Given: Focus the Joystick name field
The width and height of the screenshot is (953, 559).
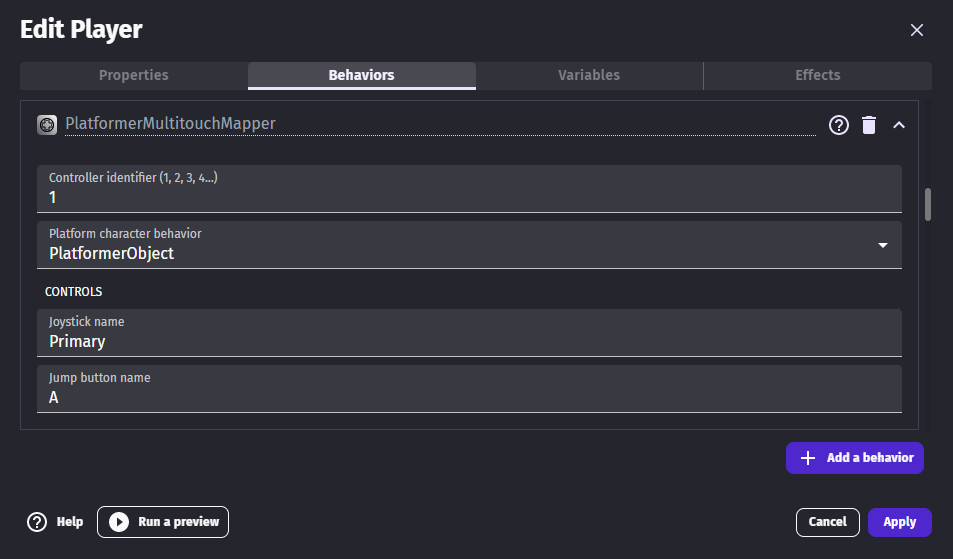Looking at the screenshot, I should pos(470,341).
